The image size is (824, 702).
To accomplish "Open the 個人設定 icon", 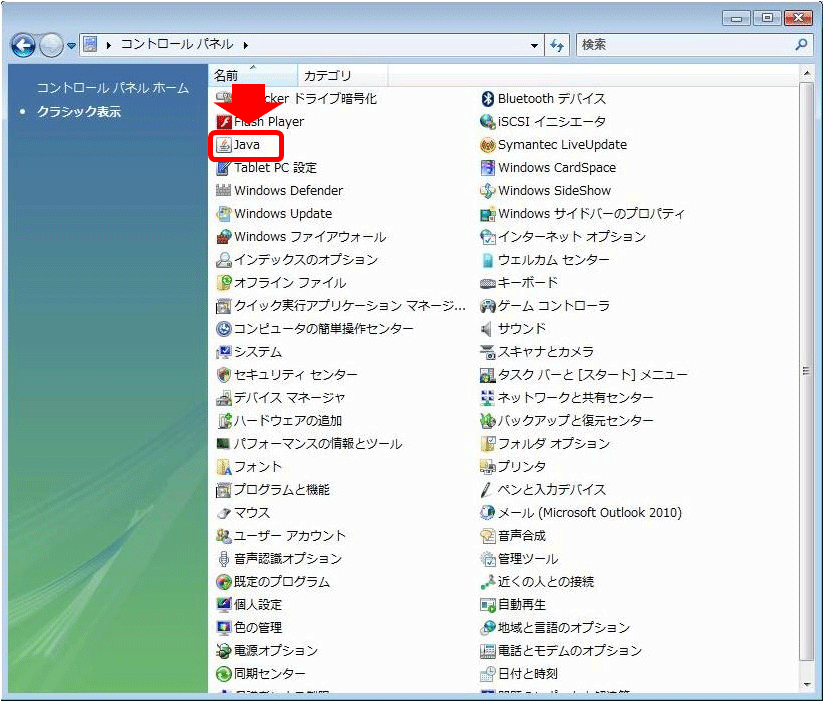I will (224, 605).
